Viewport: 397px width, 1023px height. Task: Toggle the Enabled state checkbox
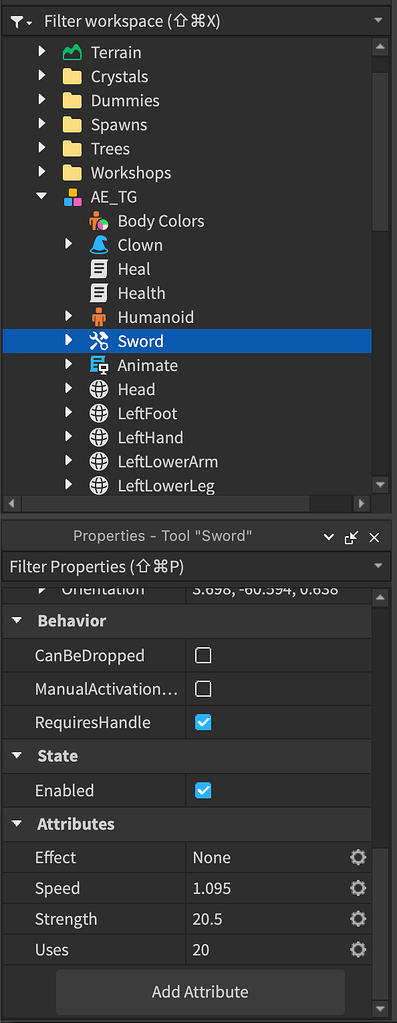203,791
